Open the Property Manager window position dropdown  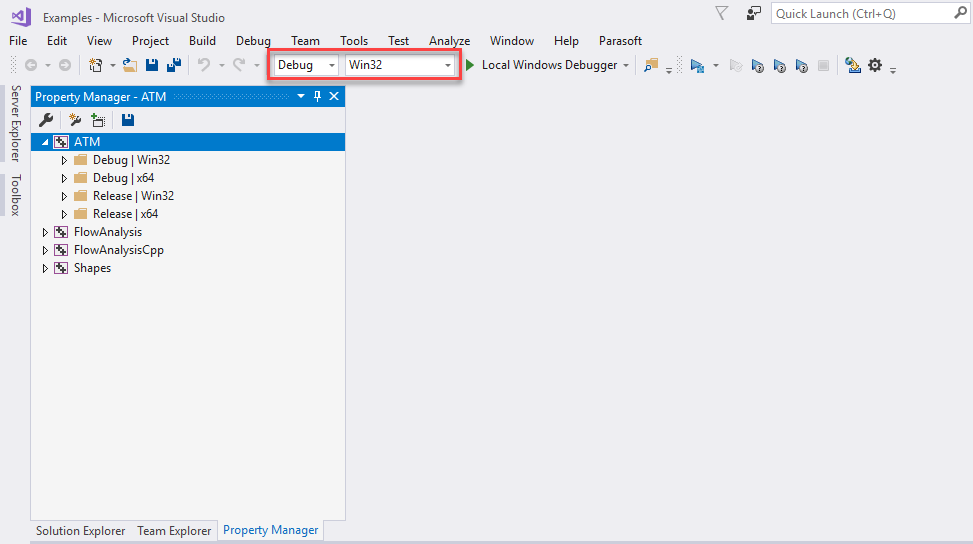click(x=301, y=96)
